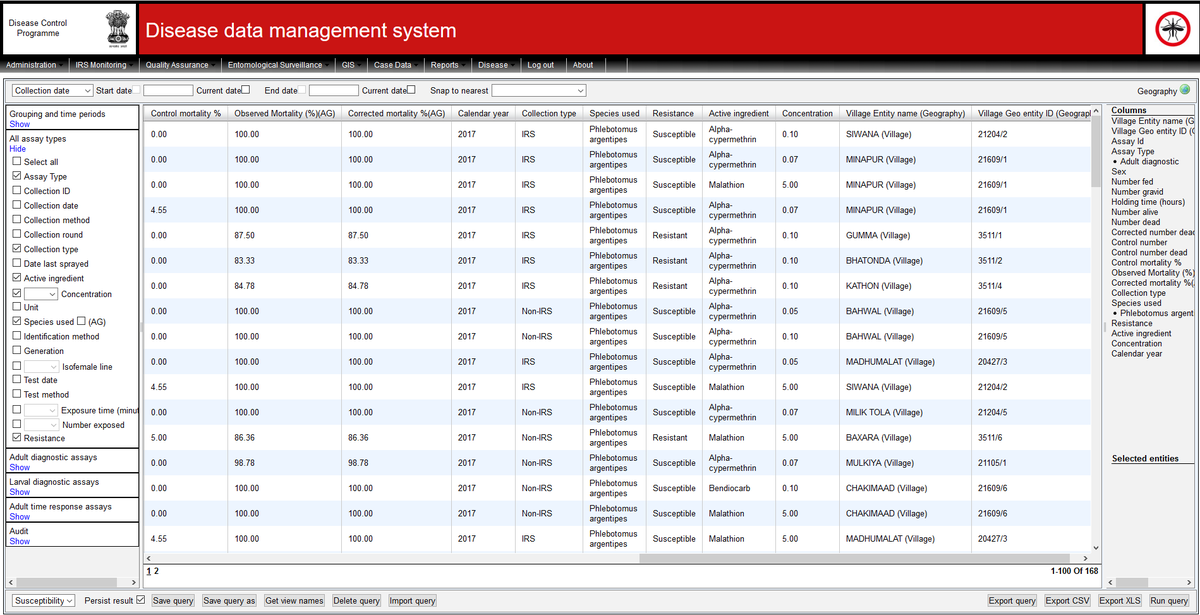Check the Date last sprayed checkbox
1200x615 pixels.
(x=17, y=263)
